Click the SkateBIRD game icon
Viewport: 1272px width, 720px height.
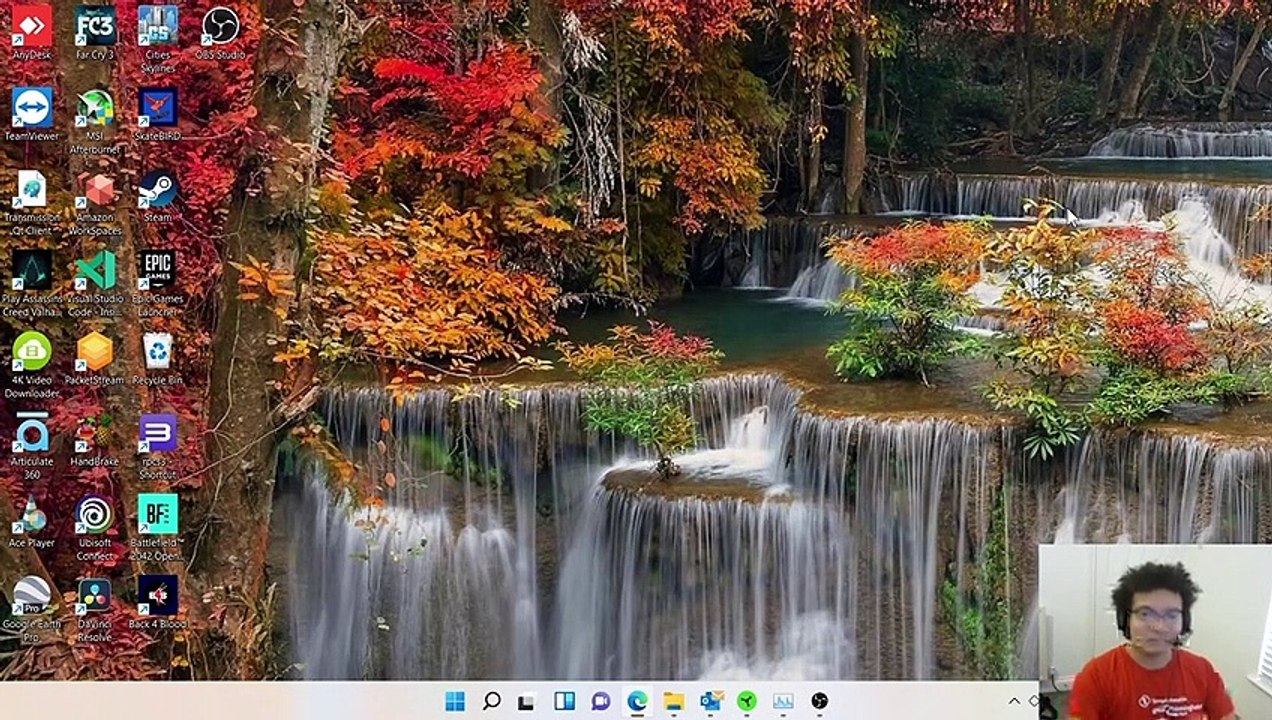point(158,114)
